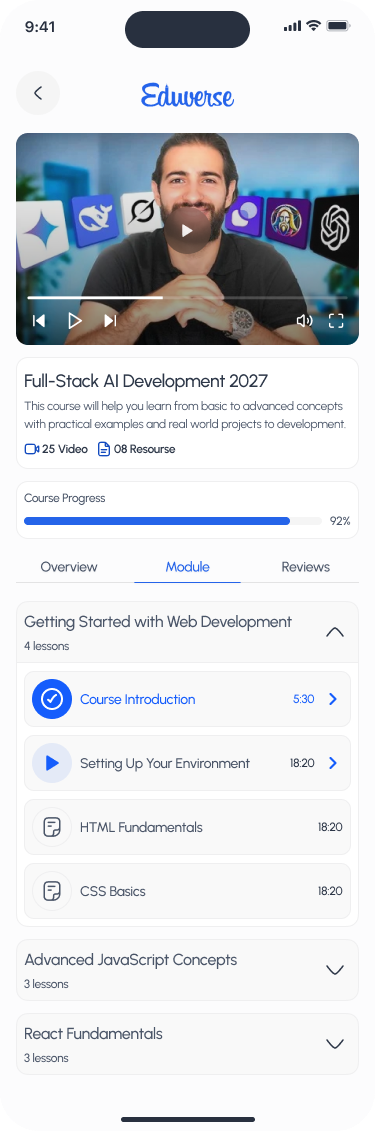Mute the video with the volume icon
This screenshot has width=375, height=1131.
pos(304,320)
